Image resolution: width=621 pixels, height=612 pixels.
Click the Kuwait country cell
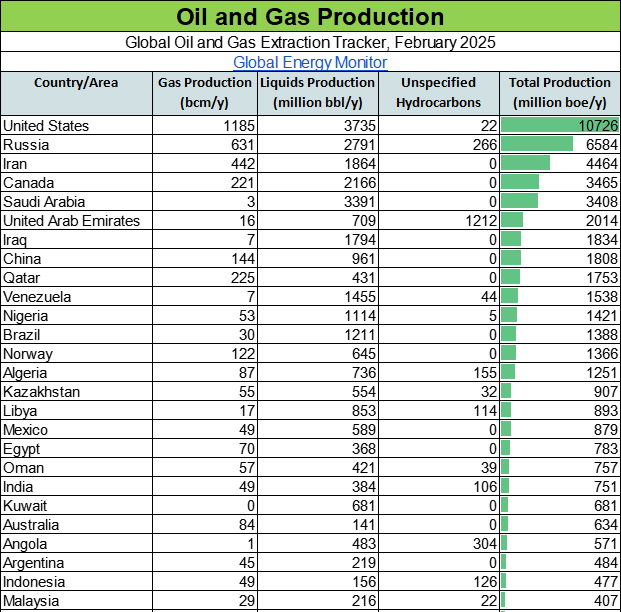[x=76, y=506]
